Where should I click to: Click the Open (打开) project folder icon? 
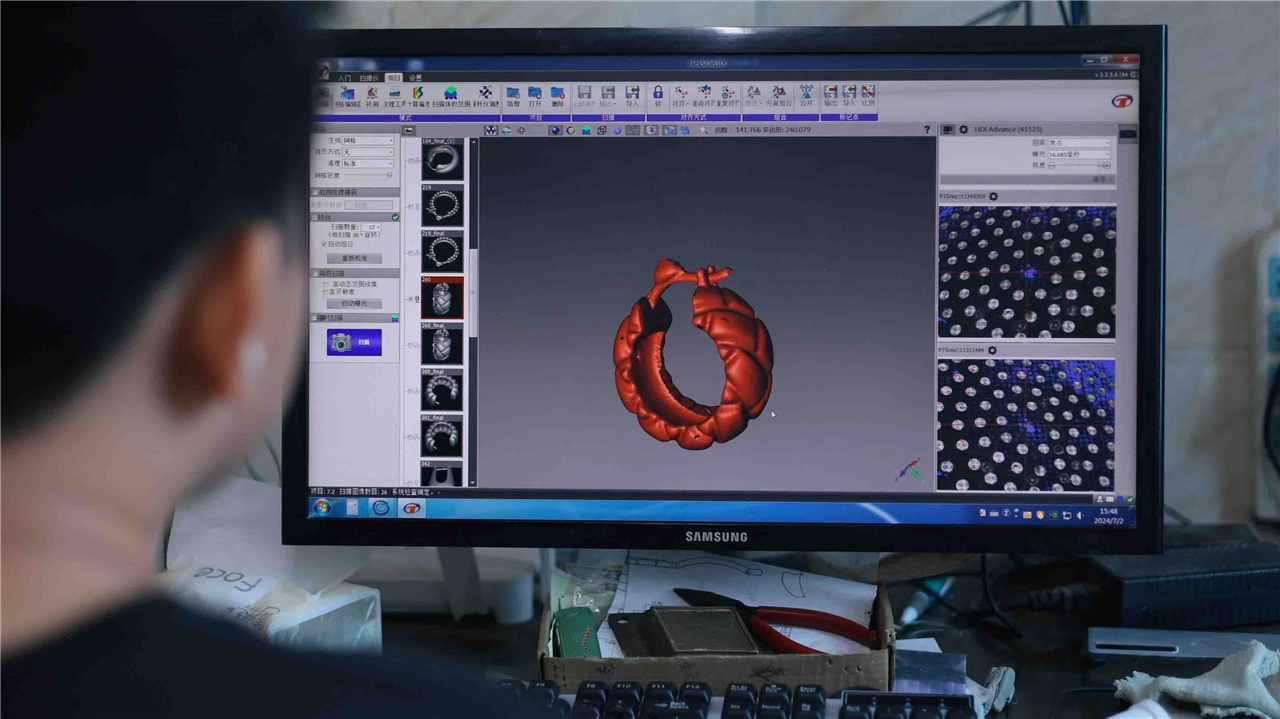coord(535,93)
